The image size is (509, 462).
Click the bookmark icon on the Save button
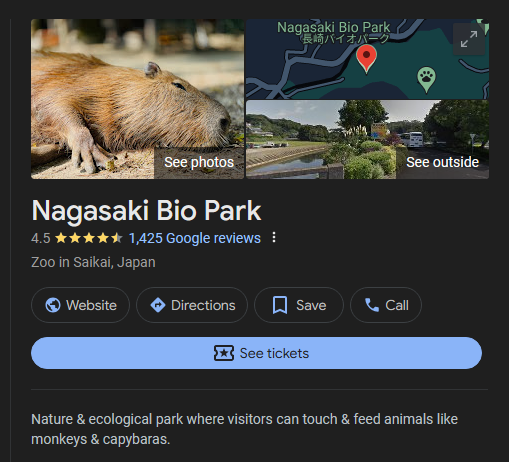280,305
